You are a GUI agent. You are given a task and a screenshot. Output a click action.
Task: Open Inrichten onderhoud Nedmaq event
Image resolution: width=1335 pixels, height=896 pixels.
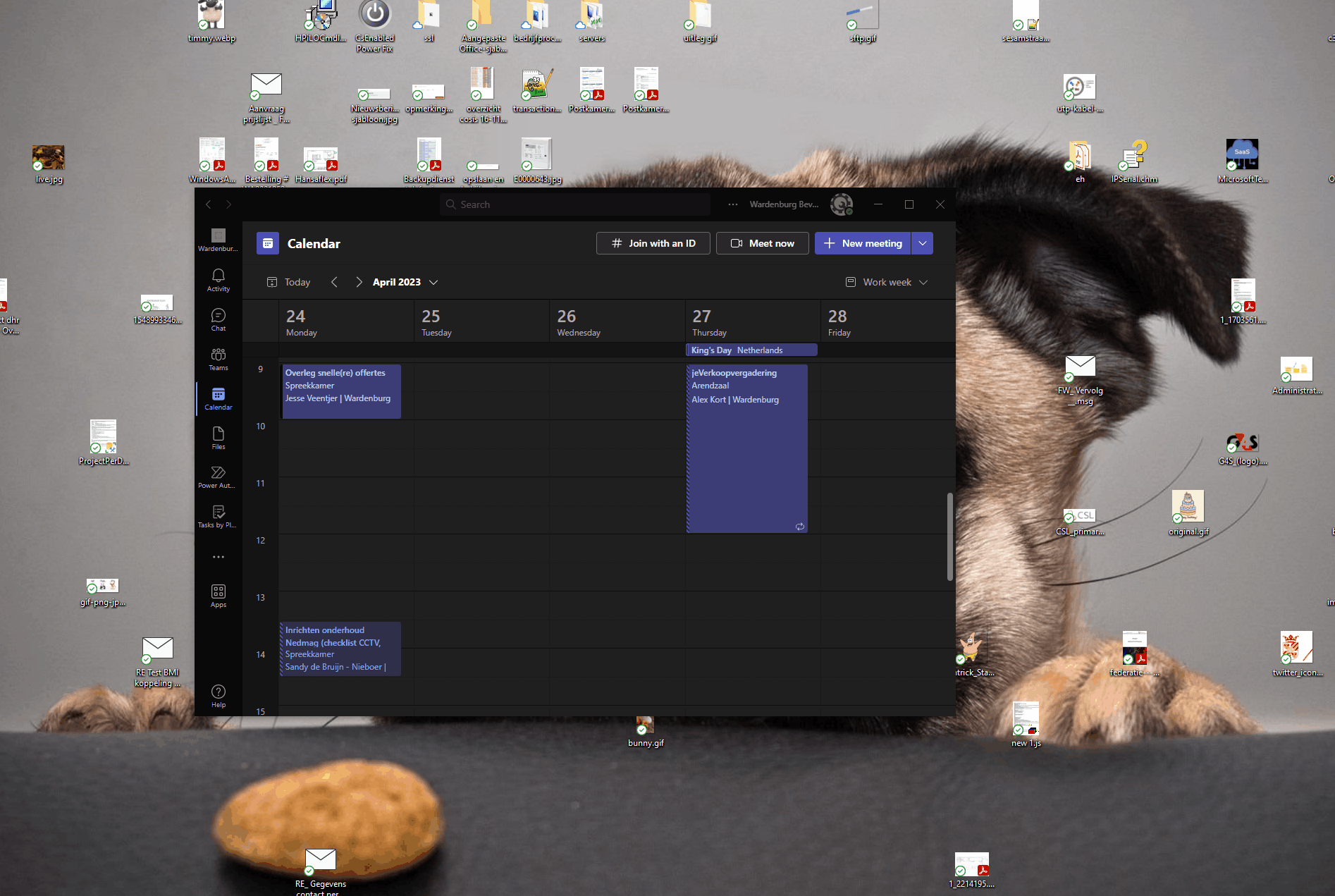pyautogui.click(x=341, y=649)
